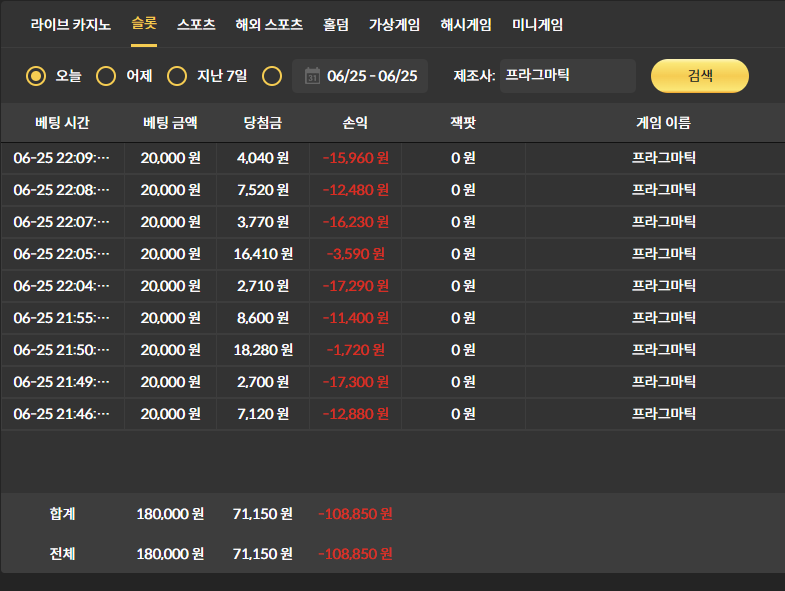Click the -16,230 원 loss value

coord(355,222)
